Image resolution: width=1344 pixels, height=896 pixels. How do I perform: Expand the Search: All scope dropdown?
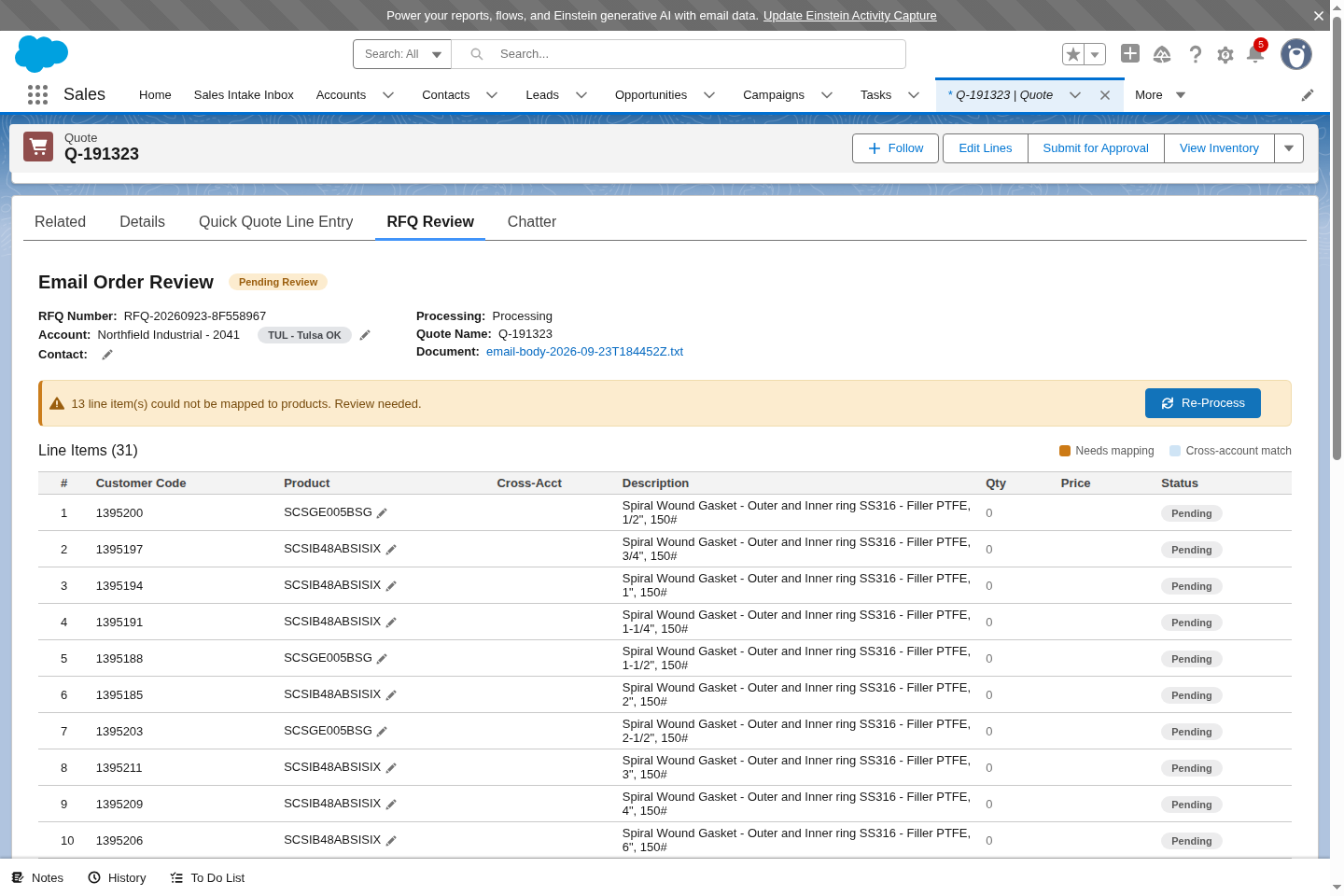point(402,54)
